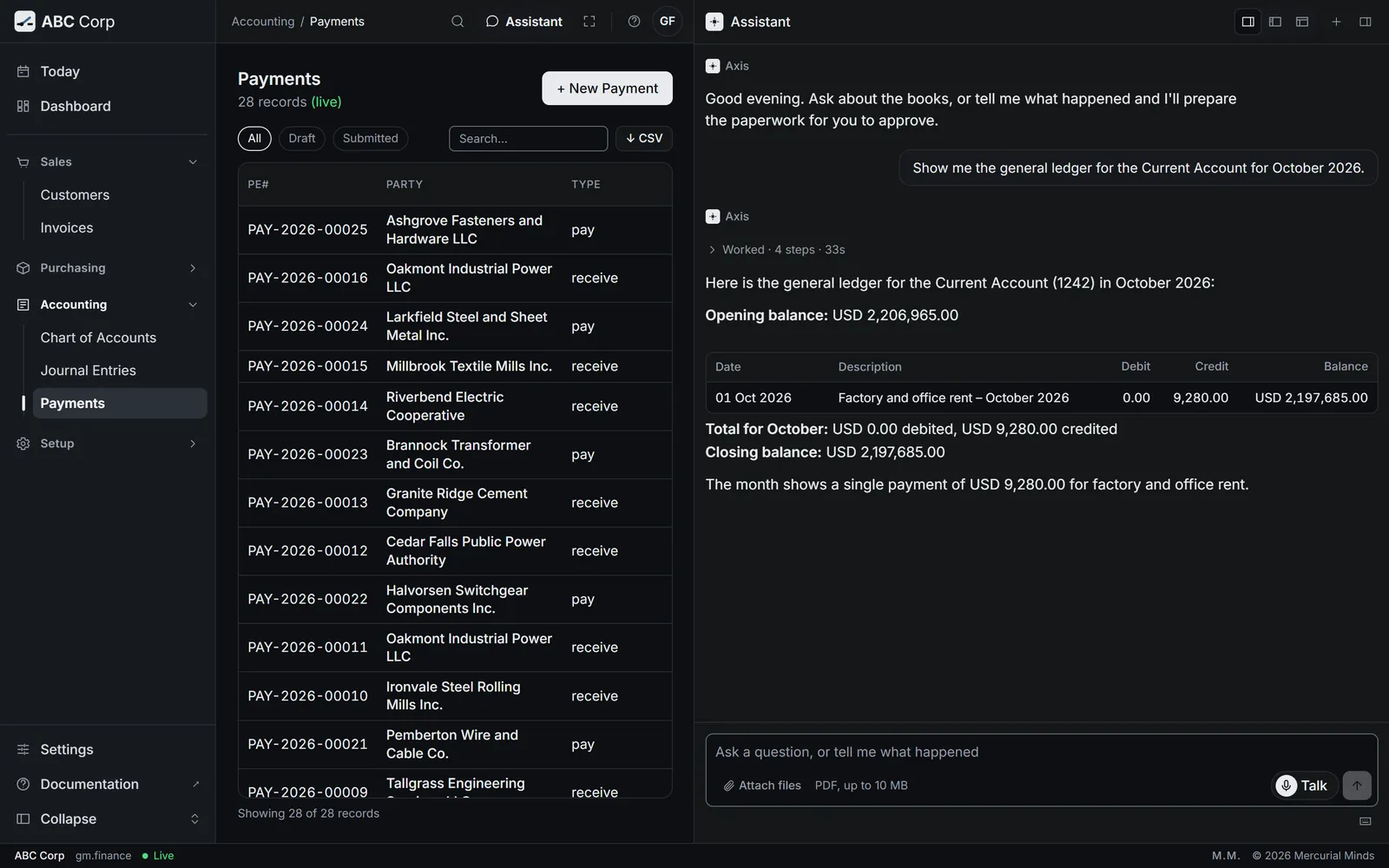Screen dimensions: 1389x868
Task: Click the Talk voice button
Action: tap(1304, 786)
